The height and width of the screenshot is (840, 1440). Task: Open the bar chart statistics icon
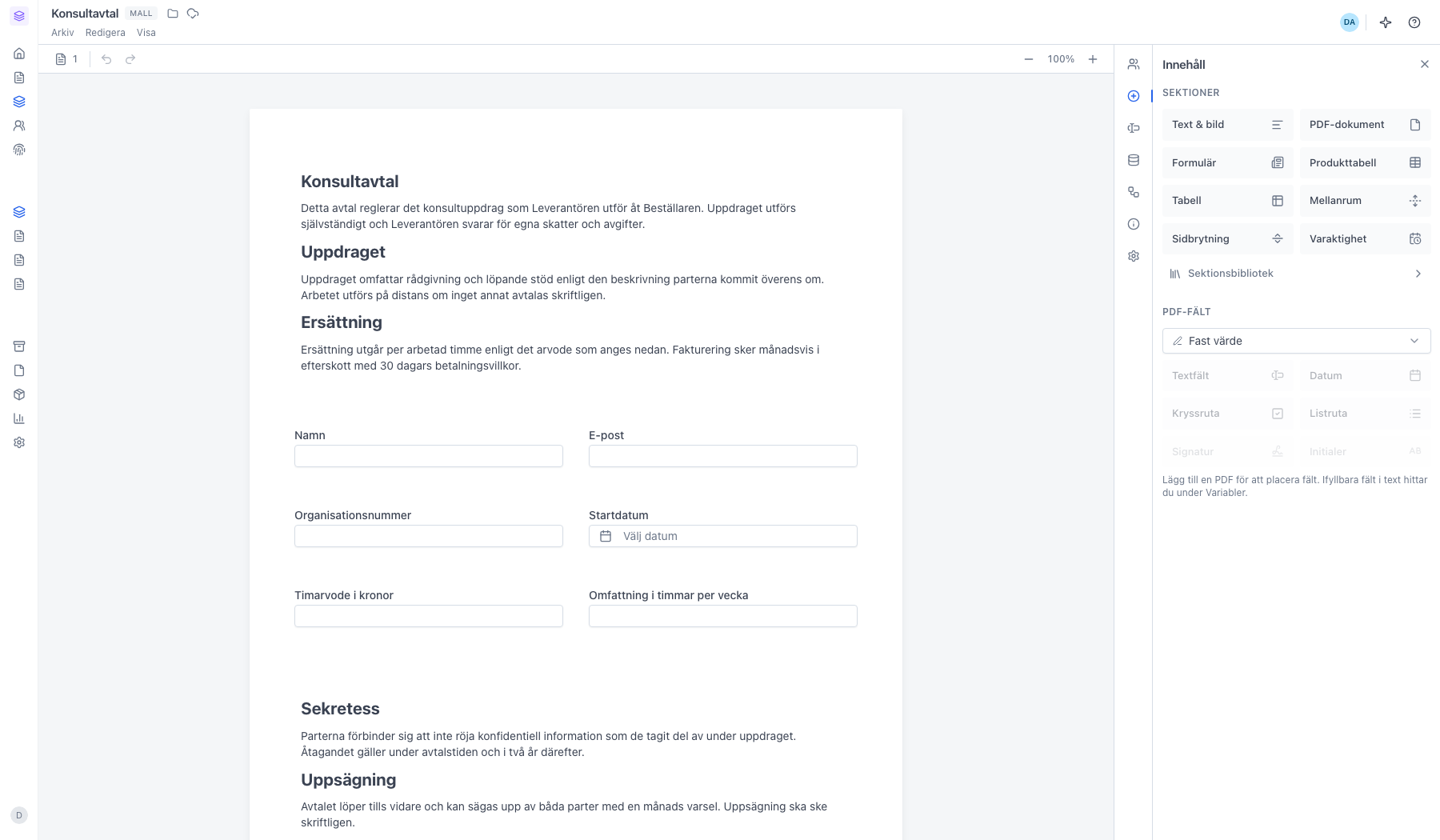[x=19, y=418]
